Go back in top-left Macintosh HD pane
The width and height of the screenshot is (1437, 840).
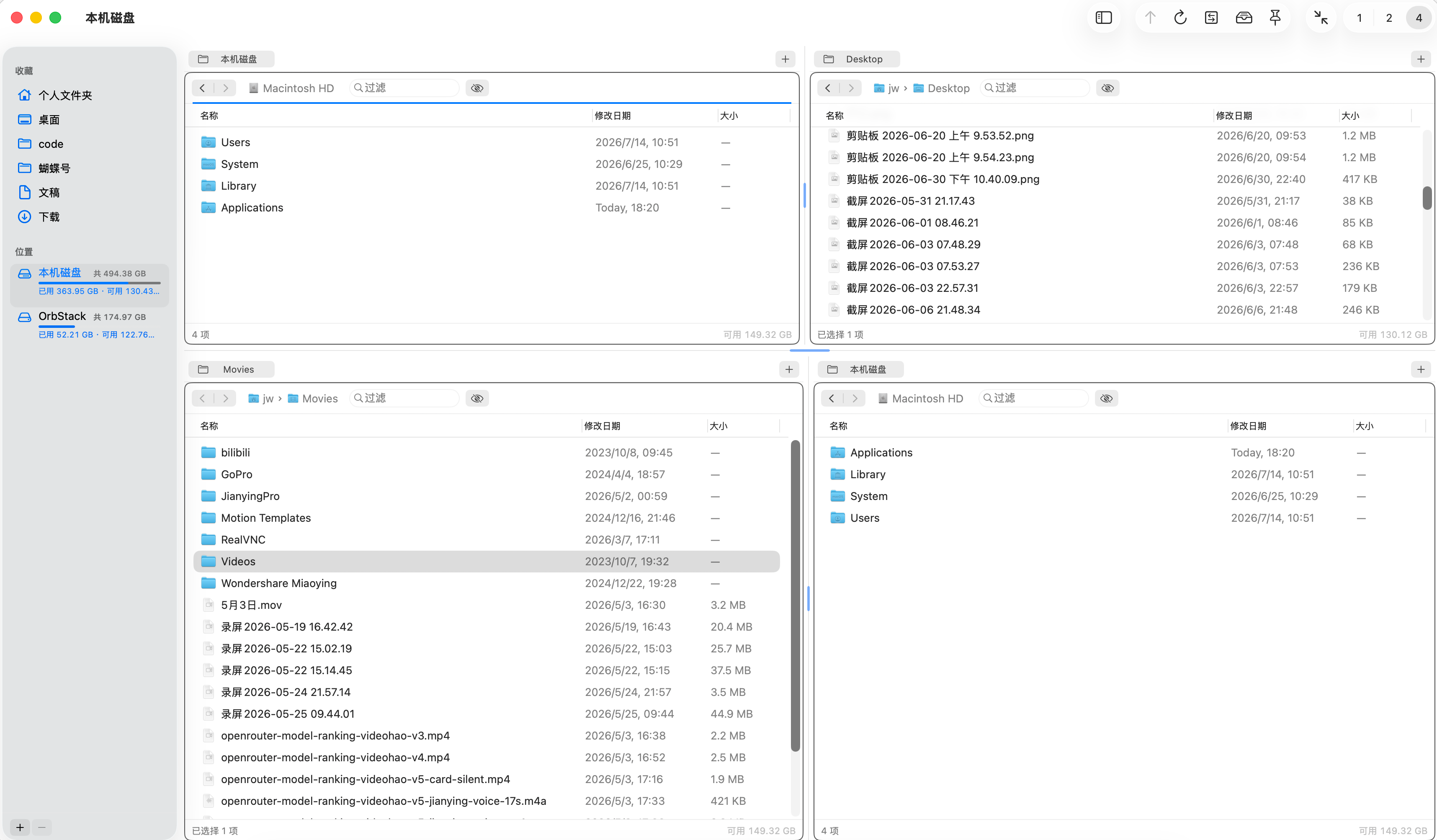click(x=202, y=88)
